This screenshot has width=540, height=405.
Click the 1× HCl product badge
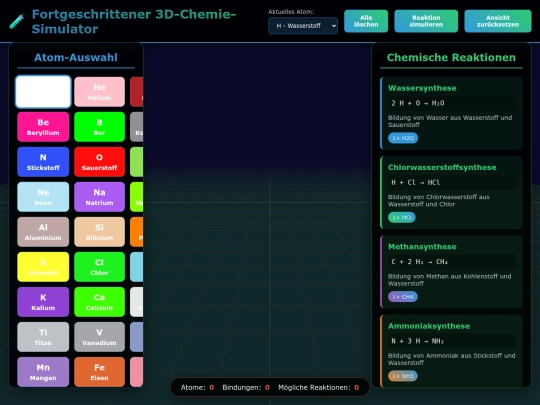[x=402, y=217]
